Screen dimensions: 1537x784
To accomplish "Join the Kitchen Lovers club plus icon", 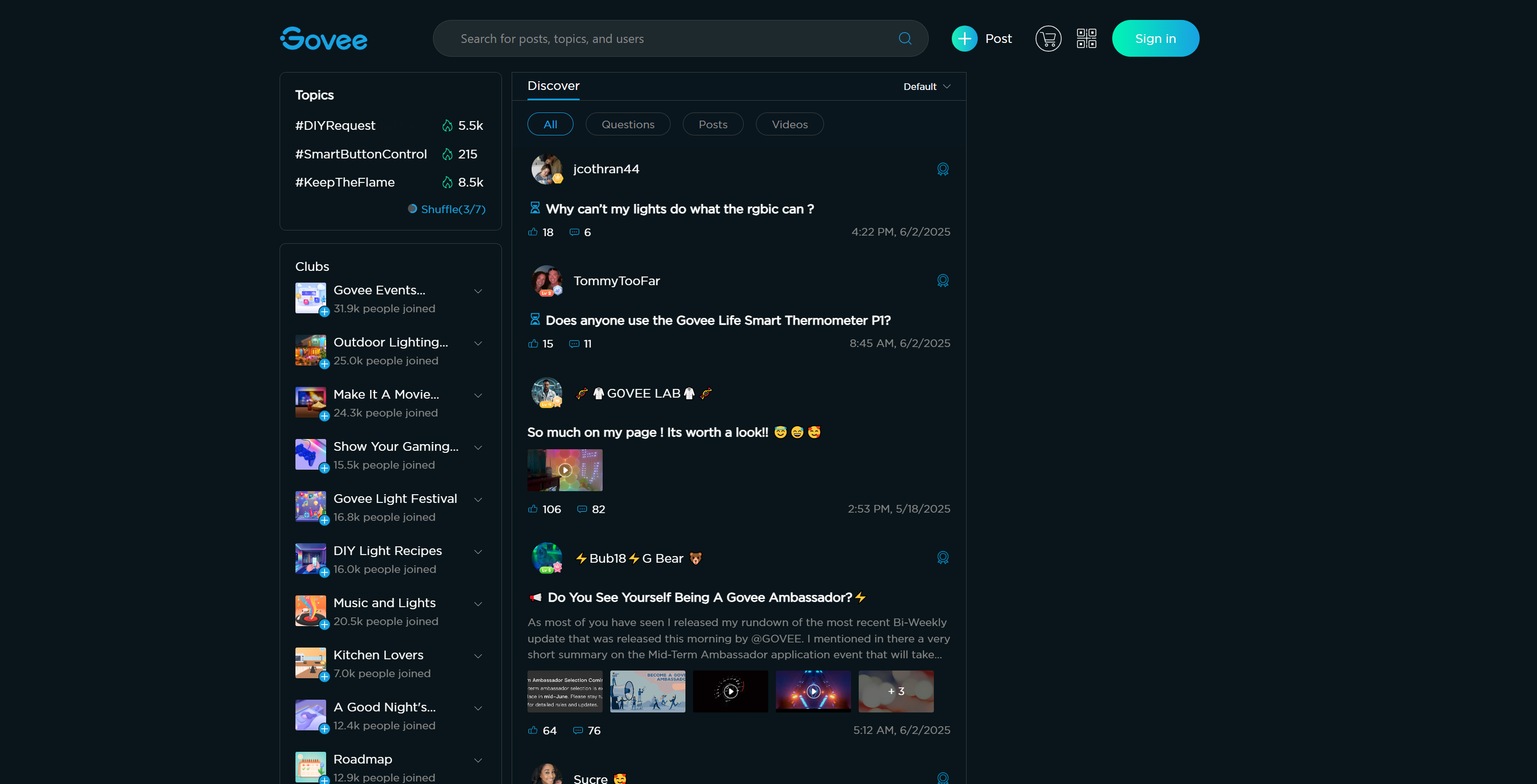I will [324, 677].
